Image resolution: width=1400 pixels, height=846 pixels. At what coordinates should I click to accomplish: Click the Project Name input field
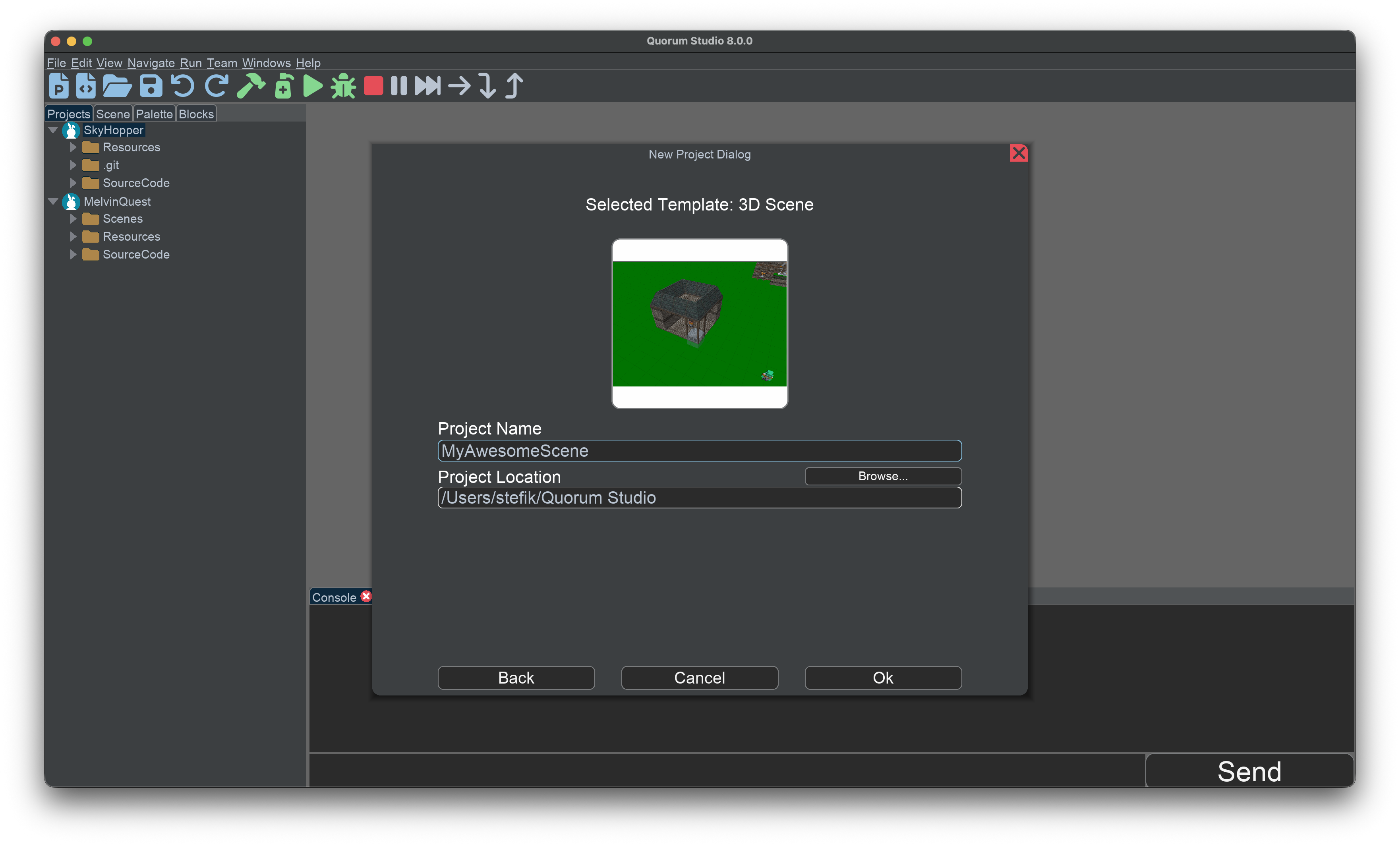click(x=700, y=450)
